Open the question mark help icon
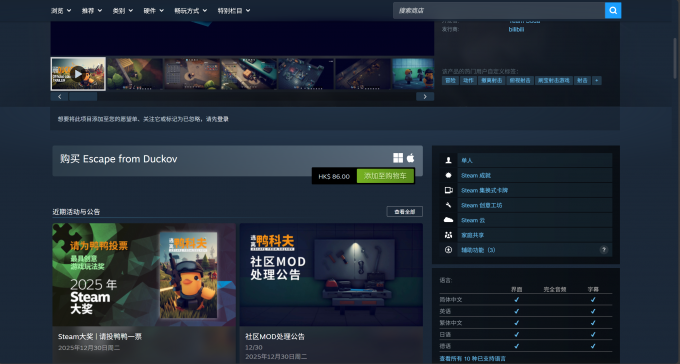The height and width of the screenshot is (364, 680). (603, 250)
